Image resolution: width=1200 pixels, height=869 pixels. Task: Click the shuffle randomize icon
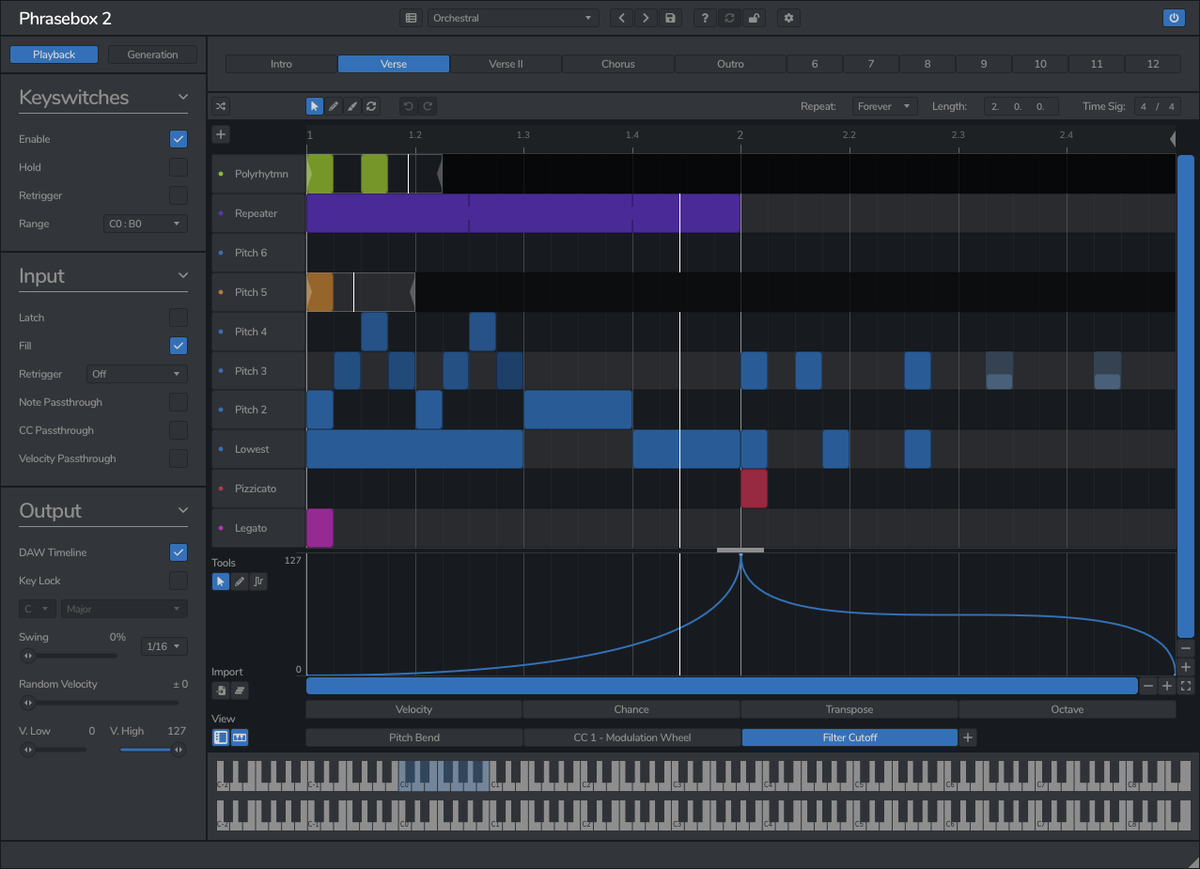pos(221,106)
